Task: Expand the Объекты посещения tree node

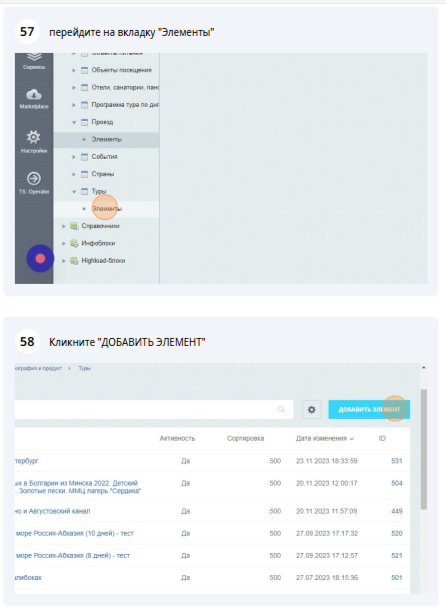Action: (x=73, y=70)
